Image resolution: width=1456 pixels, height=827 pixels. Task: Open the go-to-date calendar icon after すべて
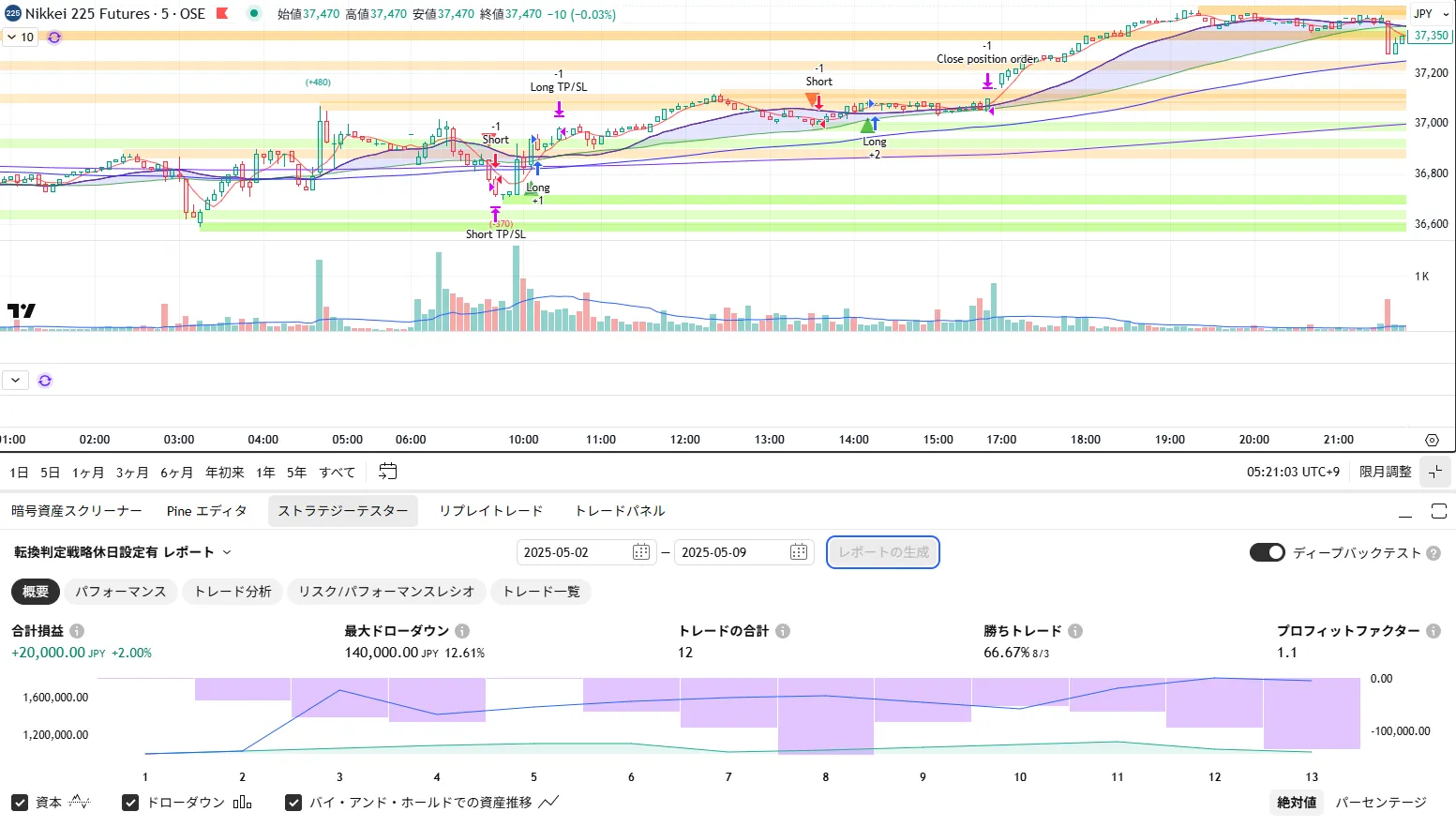[x=387, y=472]
